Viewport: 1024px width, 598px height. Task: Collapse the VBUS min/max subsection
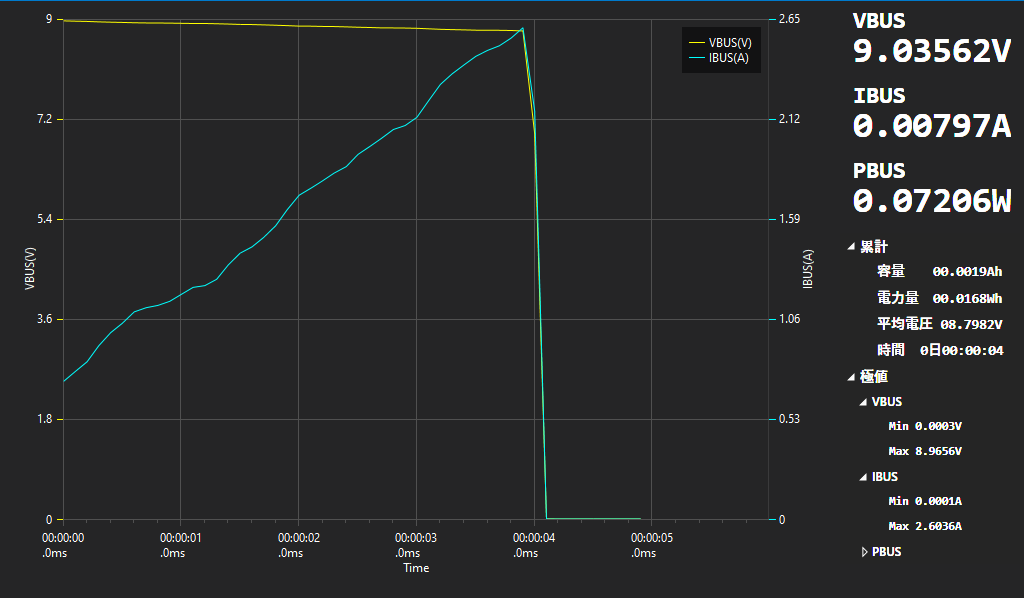(863, 402)
